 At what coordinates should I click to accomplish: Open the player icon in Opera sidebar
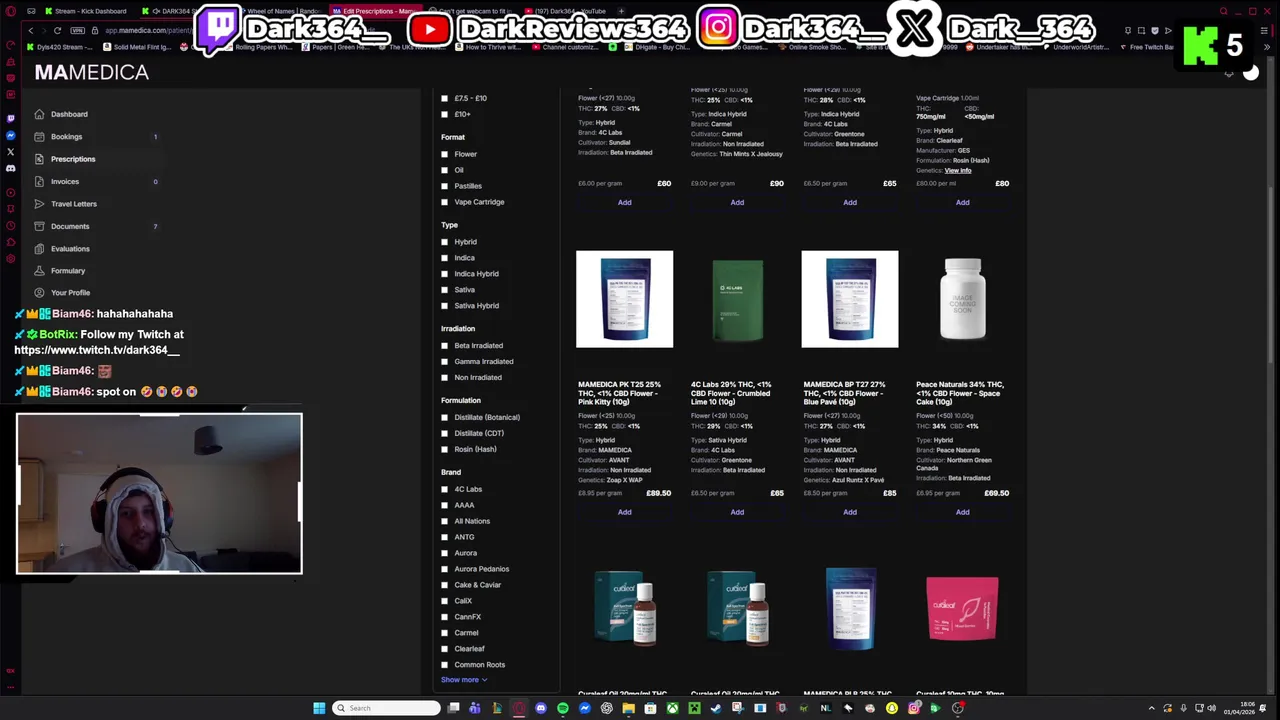pos(11,192)
